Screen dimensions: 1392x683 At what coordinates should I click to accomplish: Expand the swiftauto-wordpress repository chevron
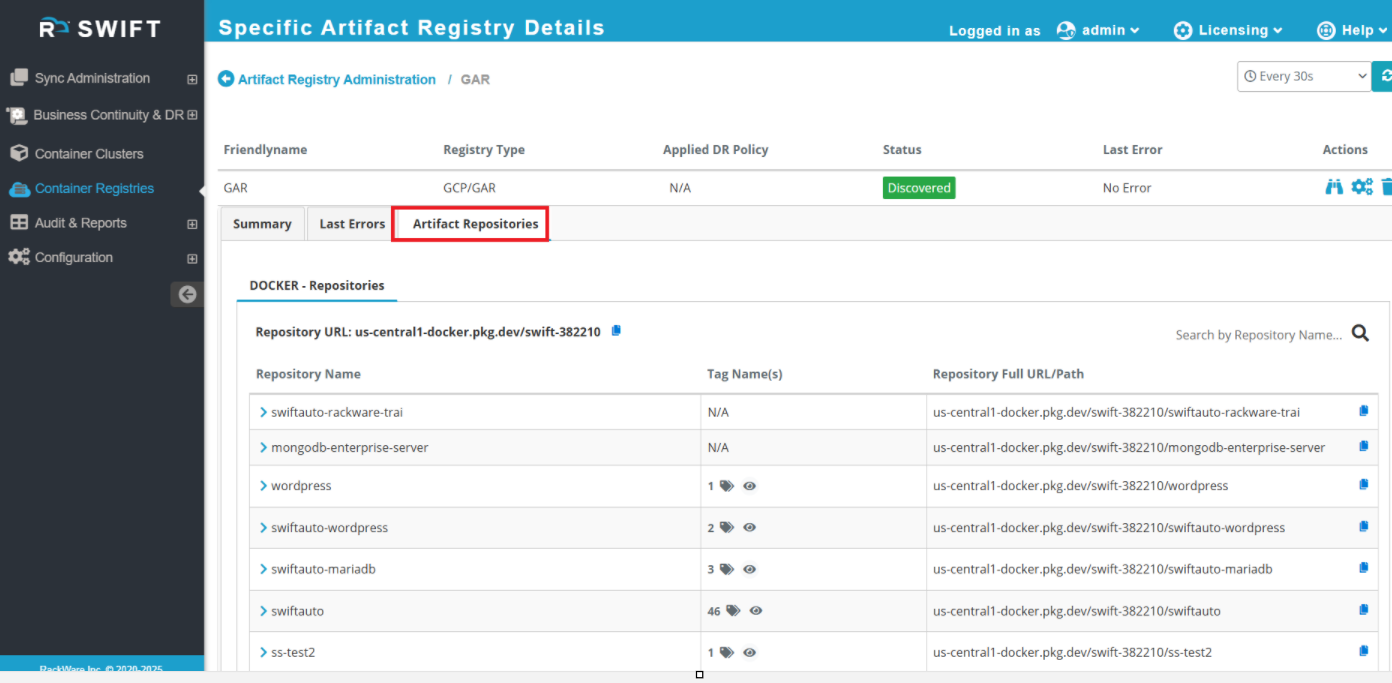pyautogui.click(x=263, y=528)
